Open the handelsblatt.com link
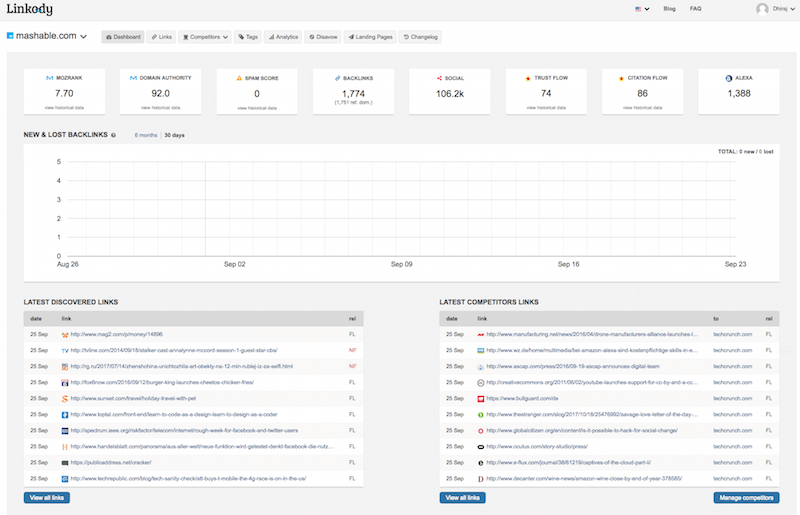This screenshot has width=800, height=515. (202, 447)
